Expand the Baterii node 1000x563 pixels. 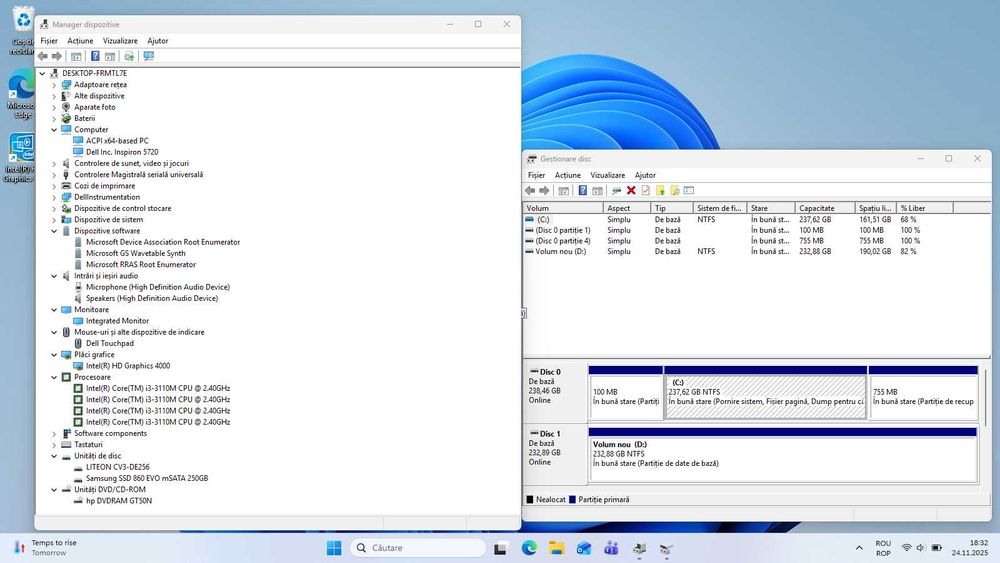[x=54, y=119]
